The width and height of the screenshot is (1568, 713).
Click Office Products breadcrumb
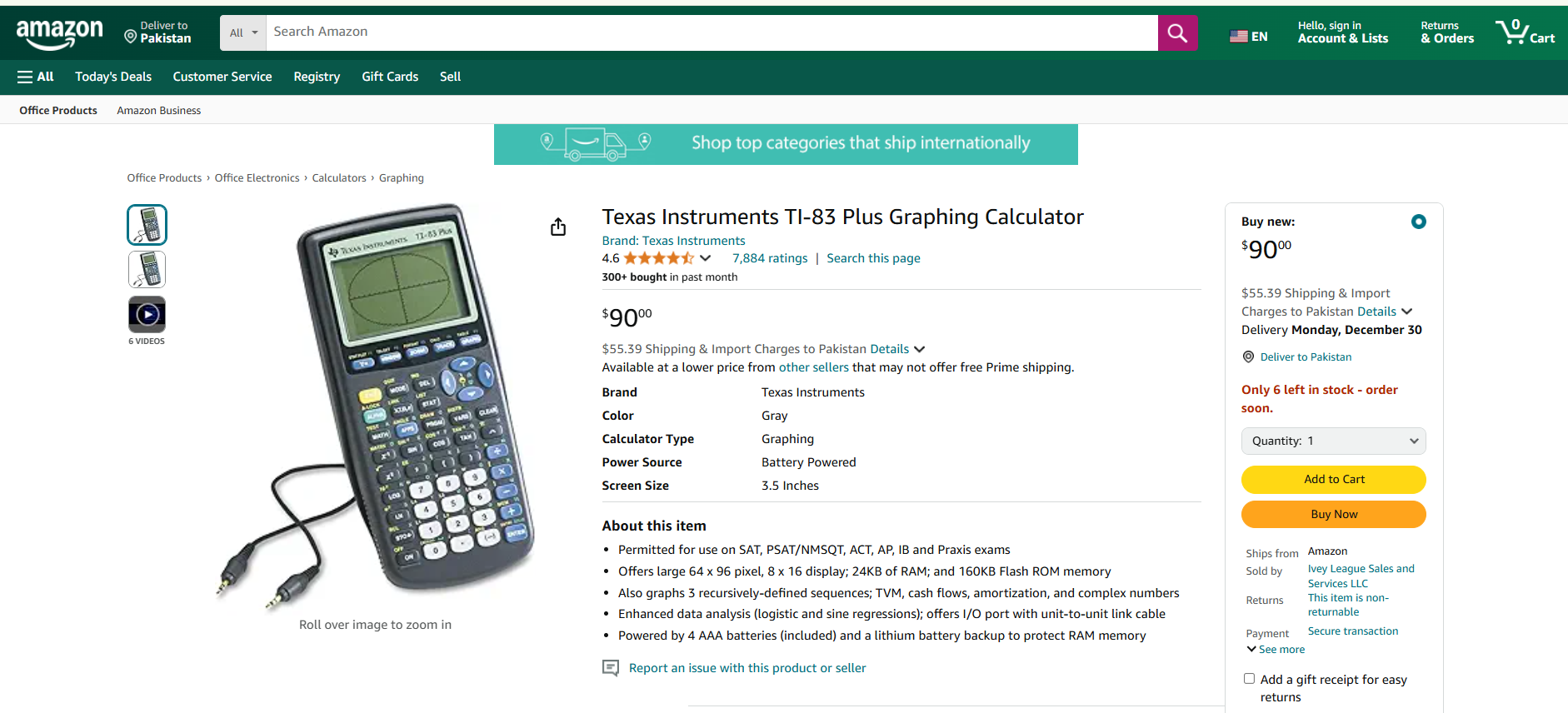pyautogui.click(x=164, y=178)
